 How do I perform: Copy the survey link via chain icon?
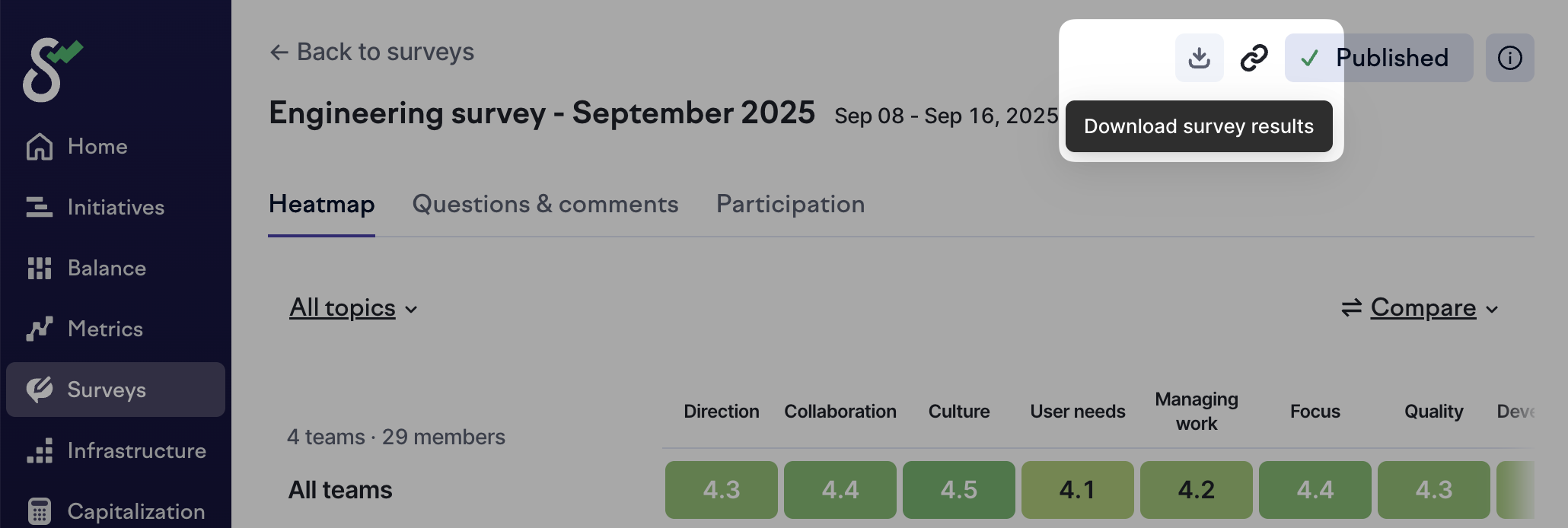click(x=1254, y=58)
